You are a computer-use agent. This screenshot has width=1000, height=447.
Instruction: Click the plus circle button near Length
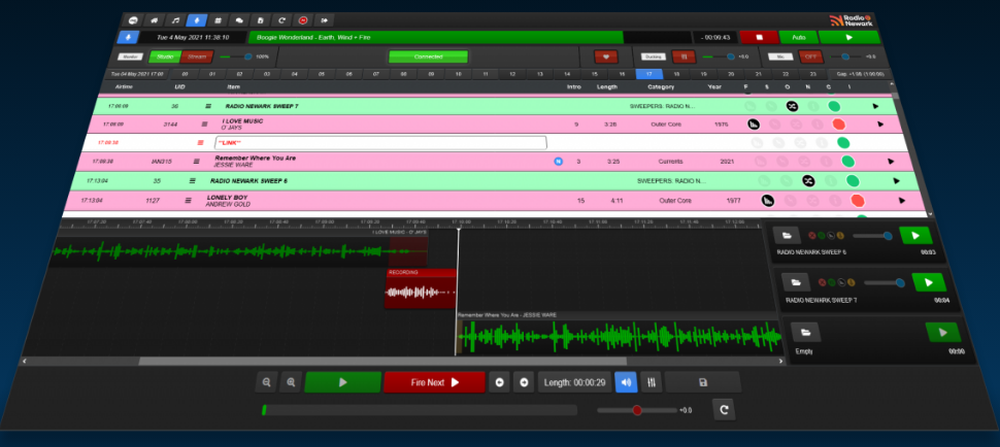(x=524, y=383)
